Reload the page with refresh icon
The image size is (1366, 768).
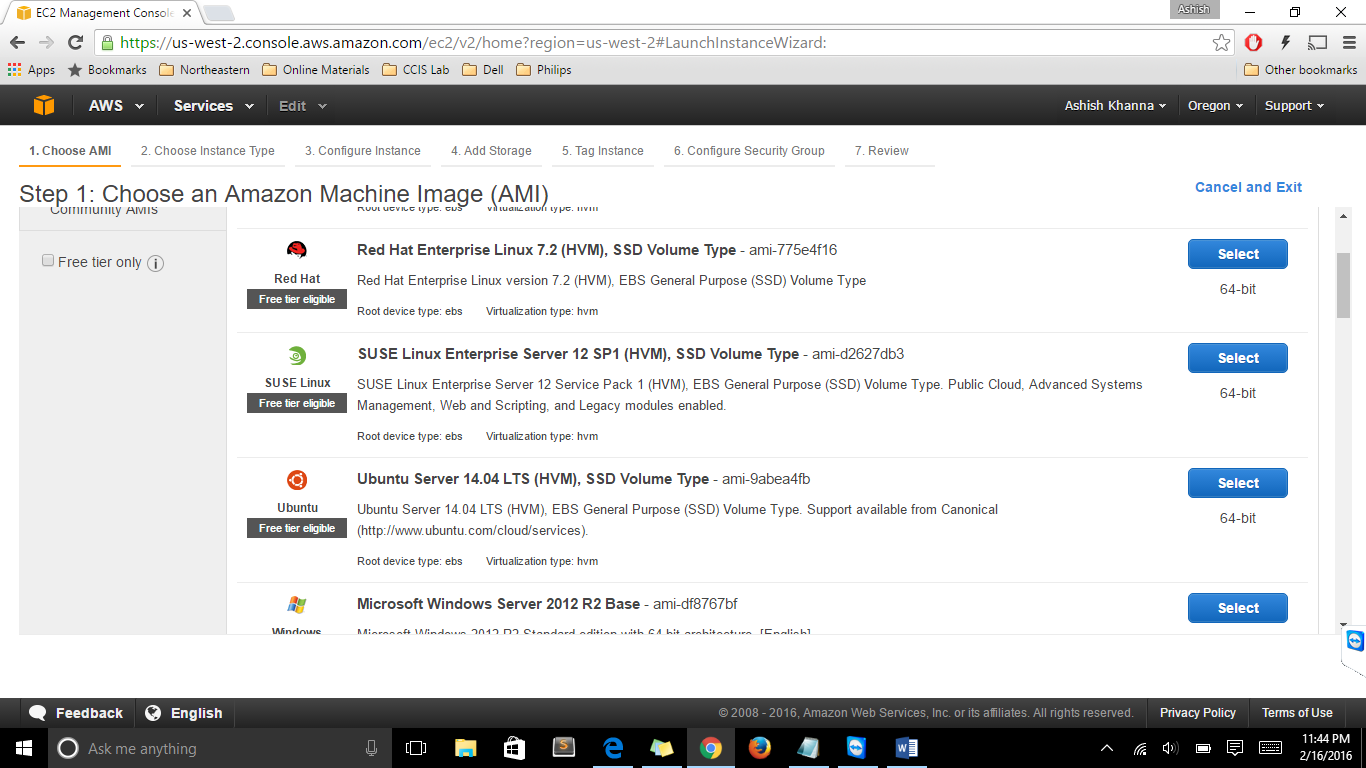pos(75,42)
